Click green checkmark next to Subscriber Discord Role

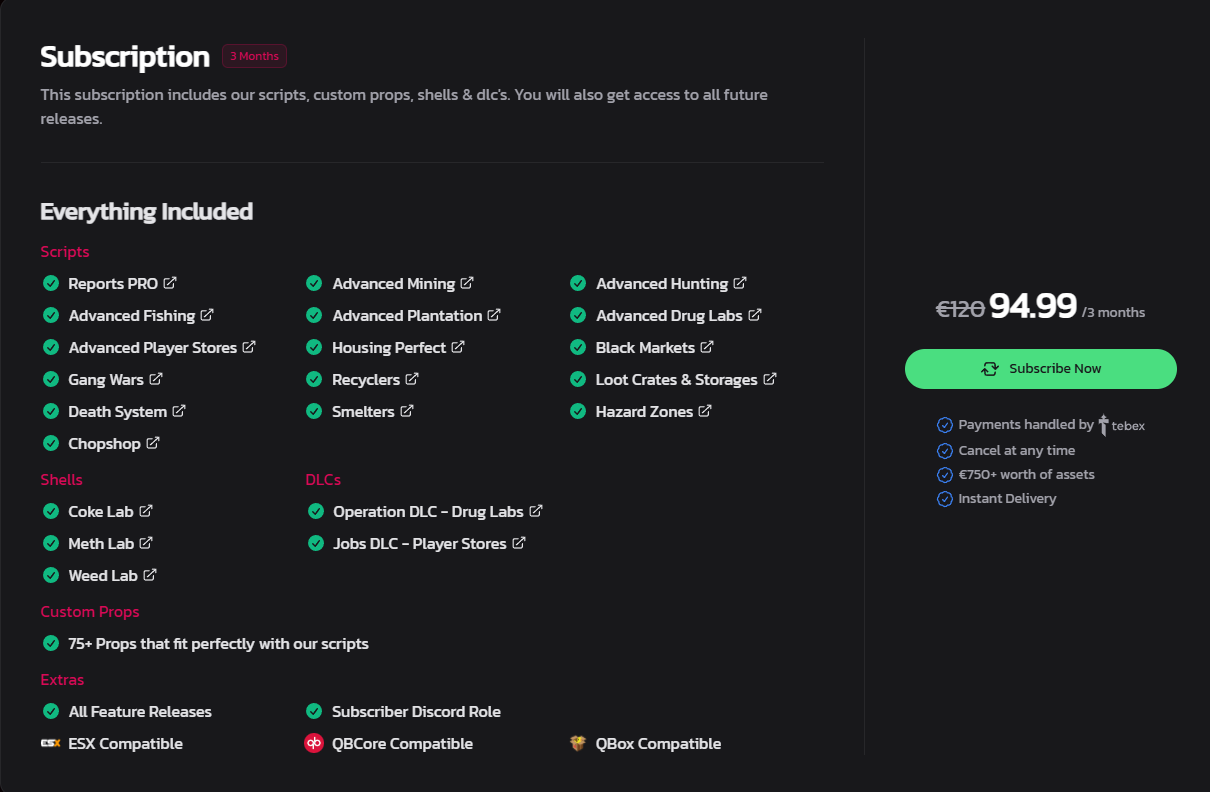314,711
